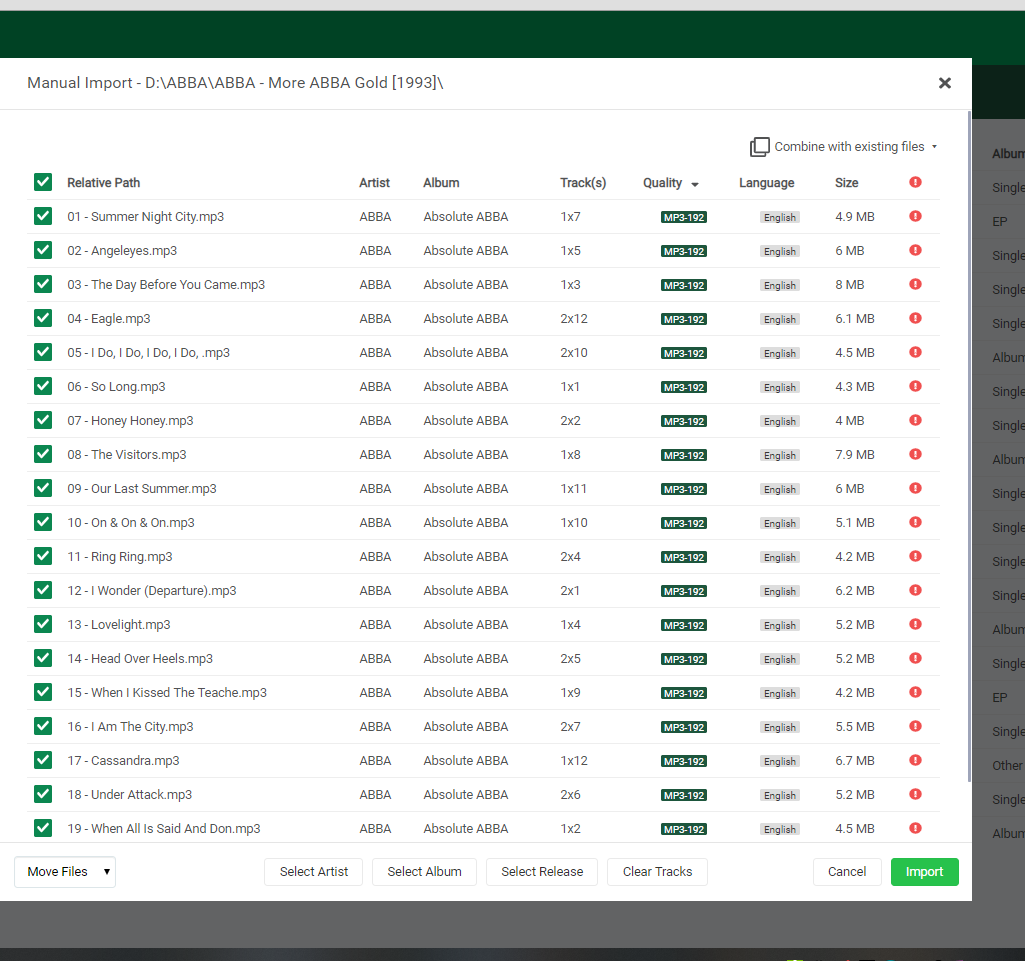Uncheck 11 - Ring Ring.mp3 checkbox
Viewport: 1025px width, 961px height.
coord(43,556)
